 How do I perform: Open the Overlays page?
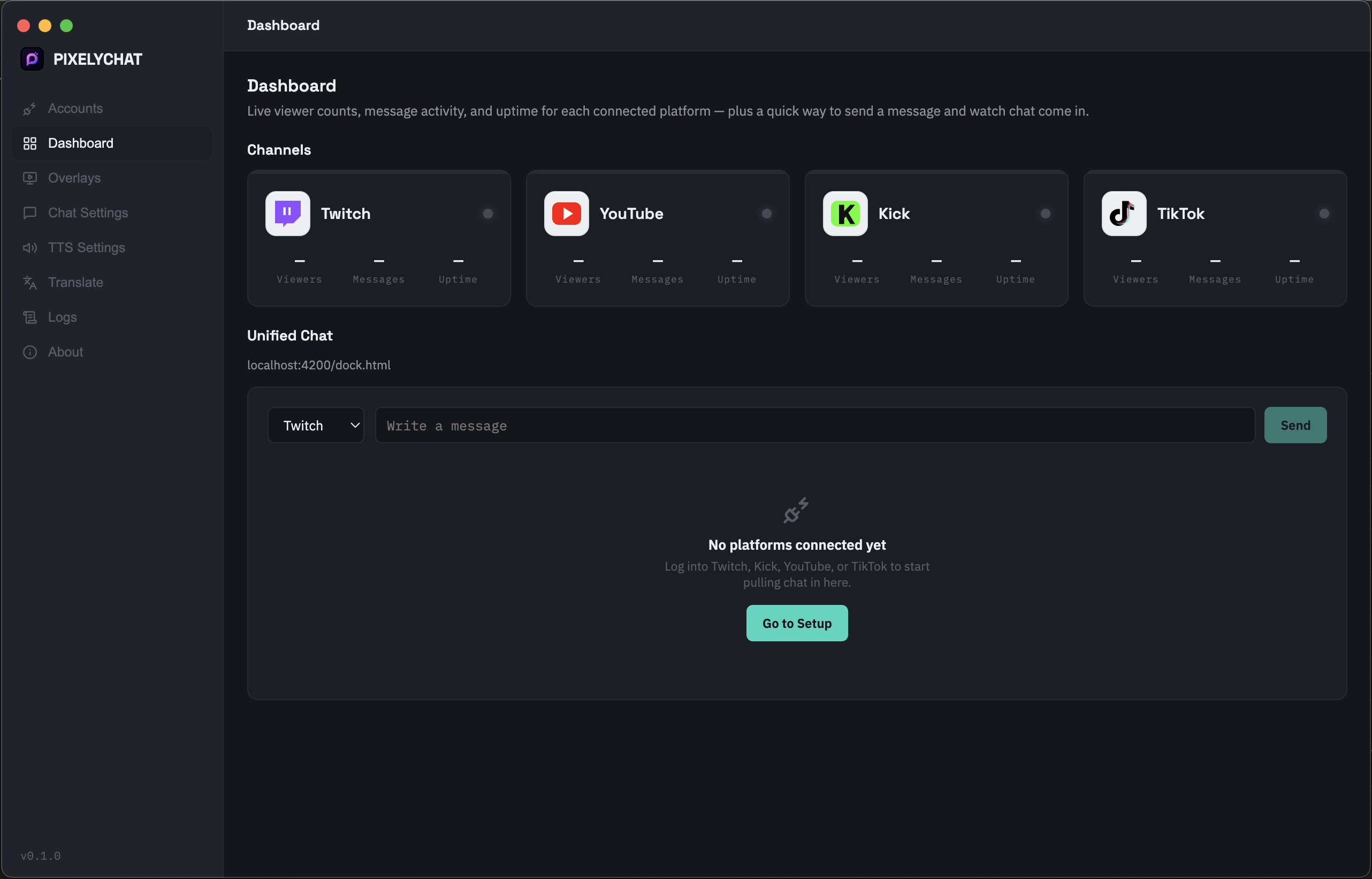tap(112, 178)
